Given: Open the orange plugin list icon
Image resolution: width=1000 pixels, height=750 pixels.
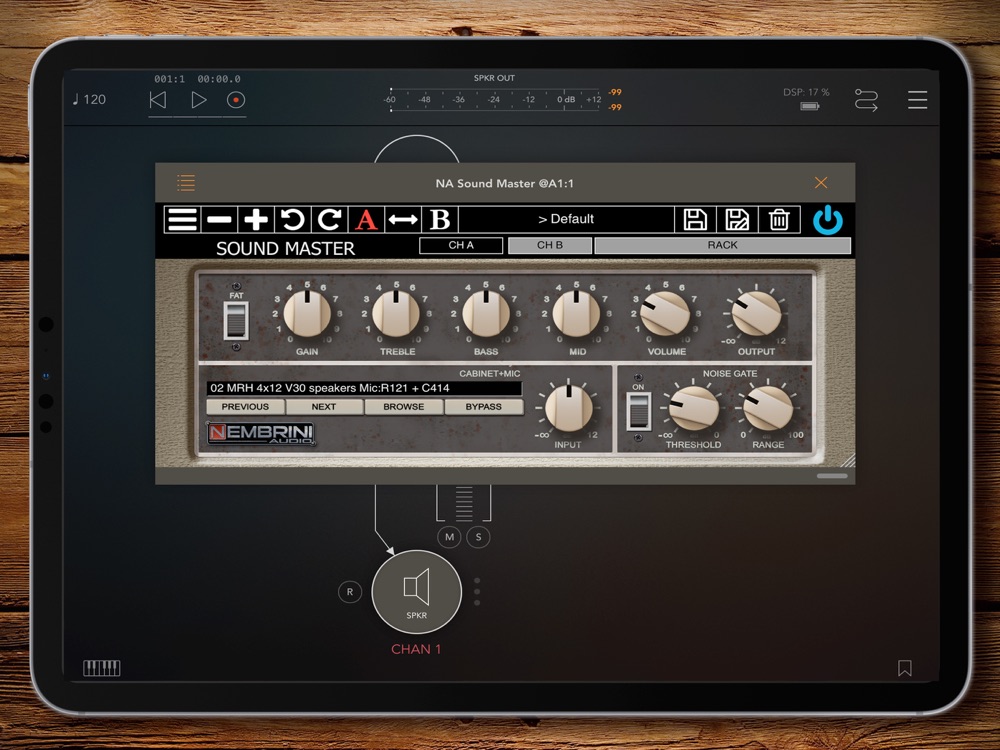Looking at the screenshot, I should coord(186,183).
